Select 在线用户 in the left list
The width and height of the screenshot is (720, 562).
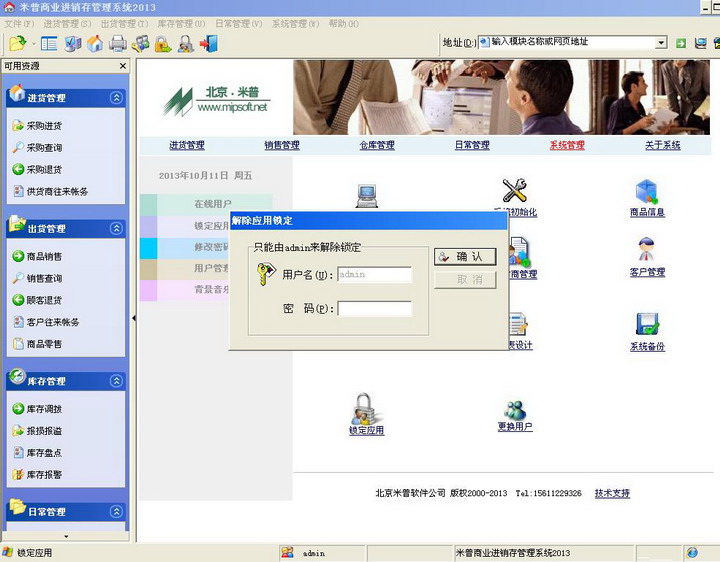click(206, 204)
